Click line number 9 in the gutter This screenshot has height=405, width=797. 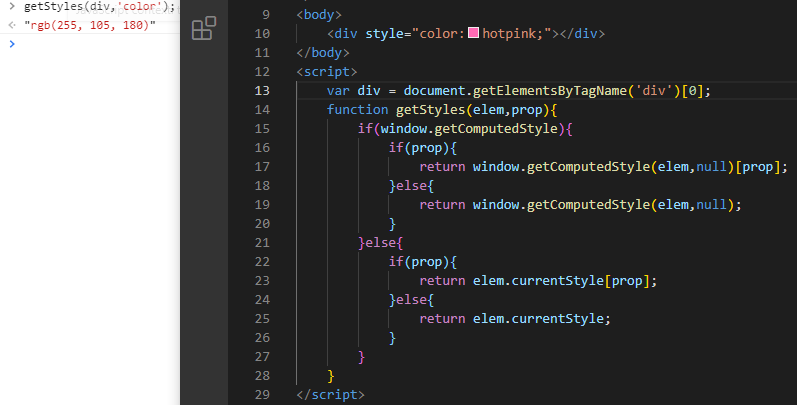click(266, 15)
